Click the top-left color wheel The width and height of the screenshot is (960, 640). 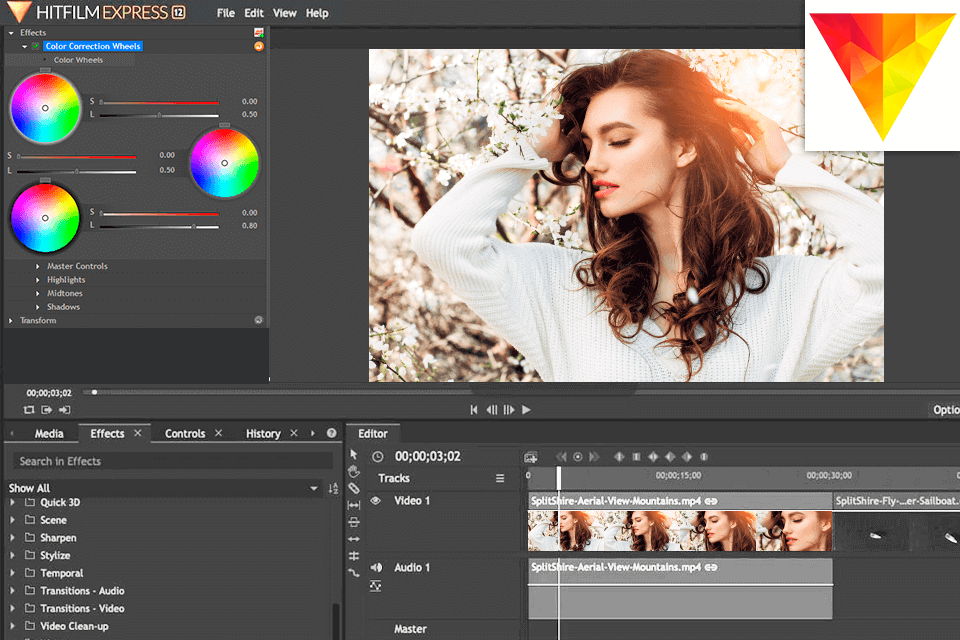pyautogui.click(x=45, y=108)
